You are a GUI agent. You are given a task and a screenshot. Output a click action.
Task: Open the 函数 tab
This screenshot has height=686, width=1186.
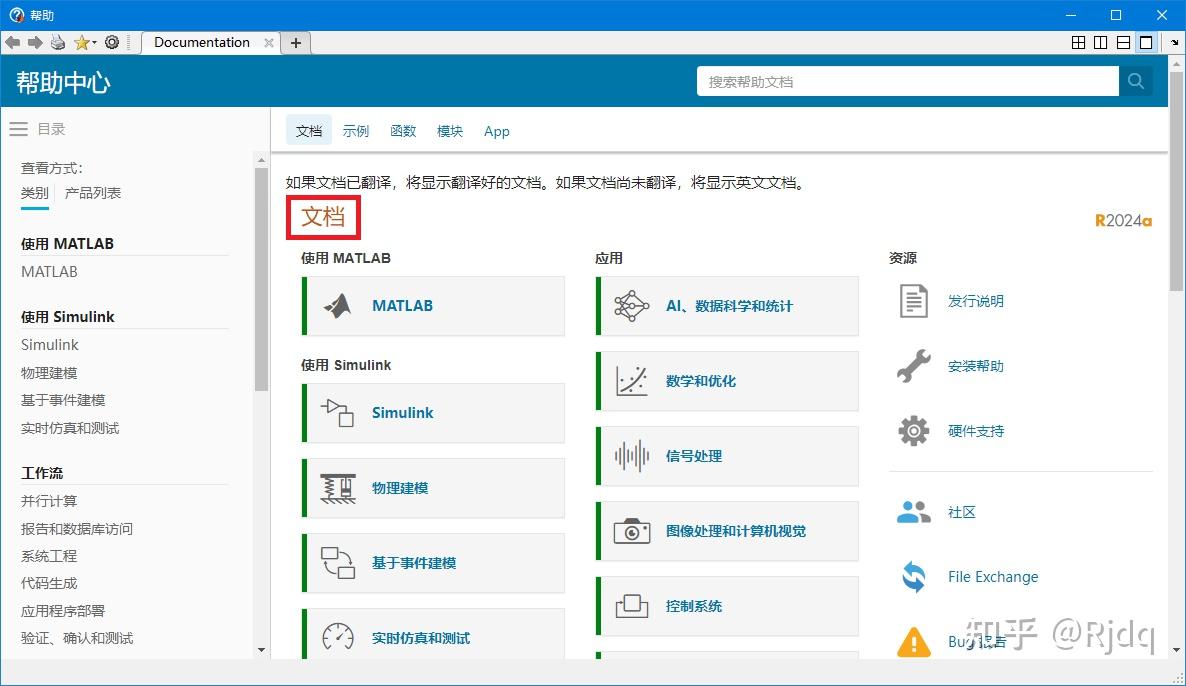(403, 130)
